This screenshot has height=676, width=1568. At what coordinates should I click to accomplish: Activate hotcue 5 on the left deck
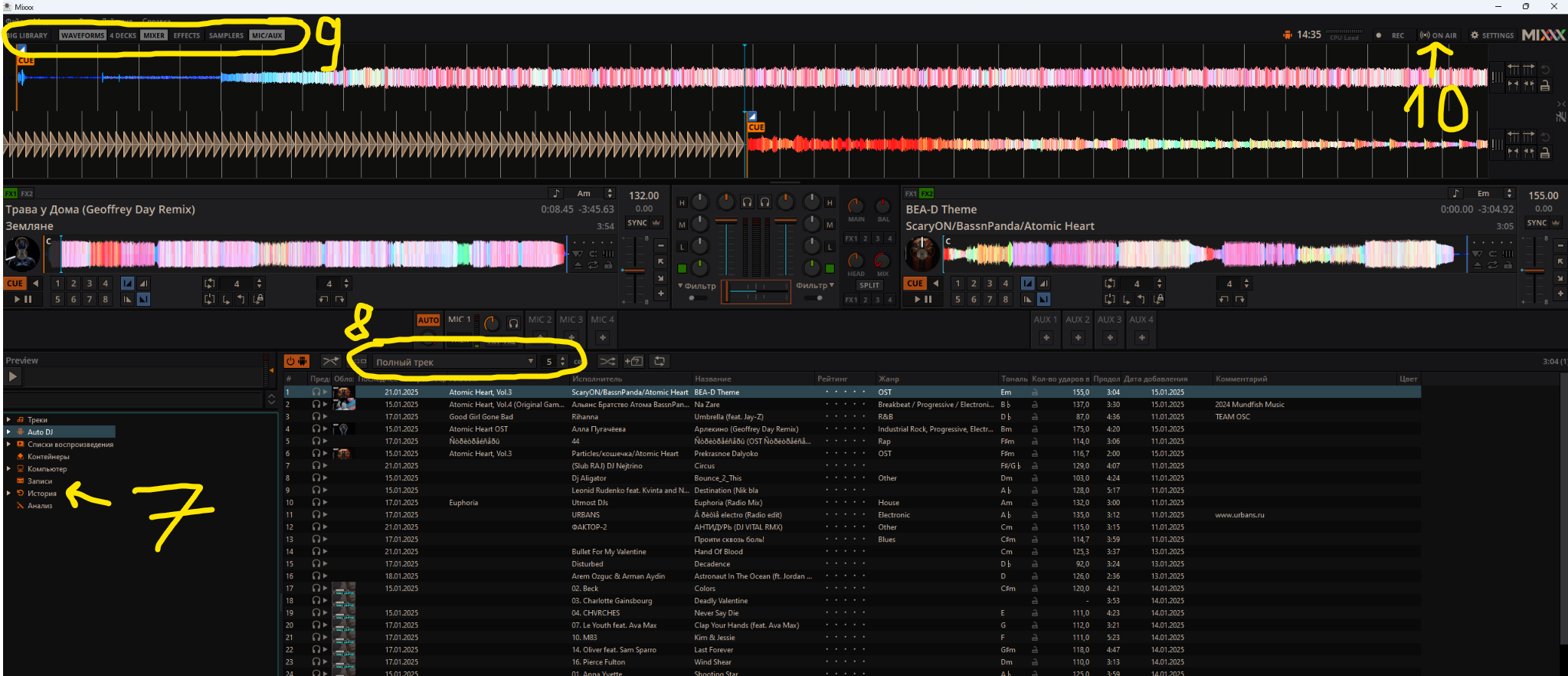pos(57,300)
